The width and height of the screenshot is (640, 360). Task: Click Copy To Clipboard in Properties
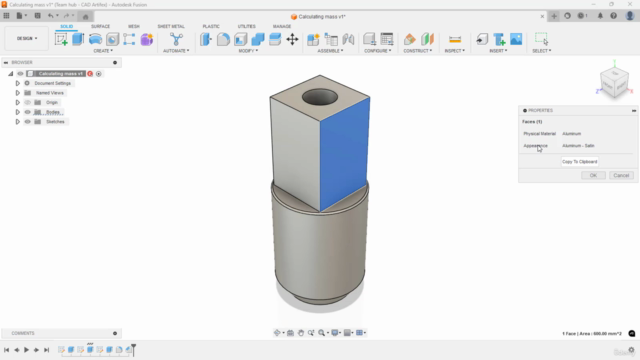[x=580, y=162]
